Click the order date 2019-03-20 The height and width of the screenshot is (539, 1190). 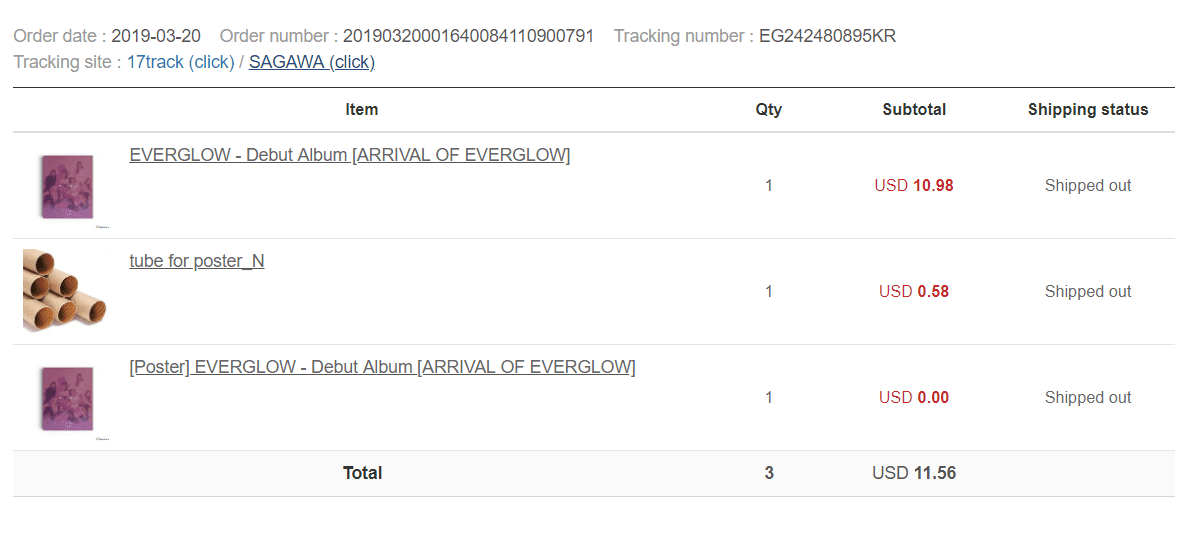point(156,36)
